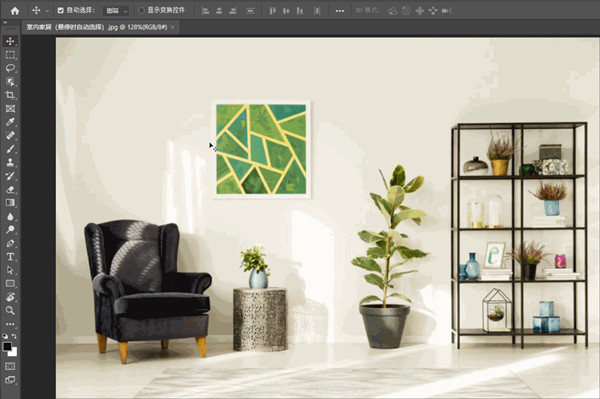Select the Pen tool

tap(10, 243)
